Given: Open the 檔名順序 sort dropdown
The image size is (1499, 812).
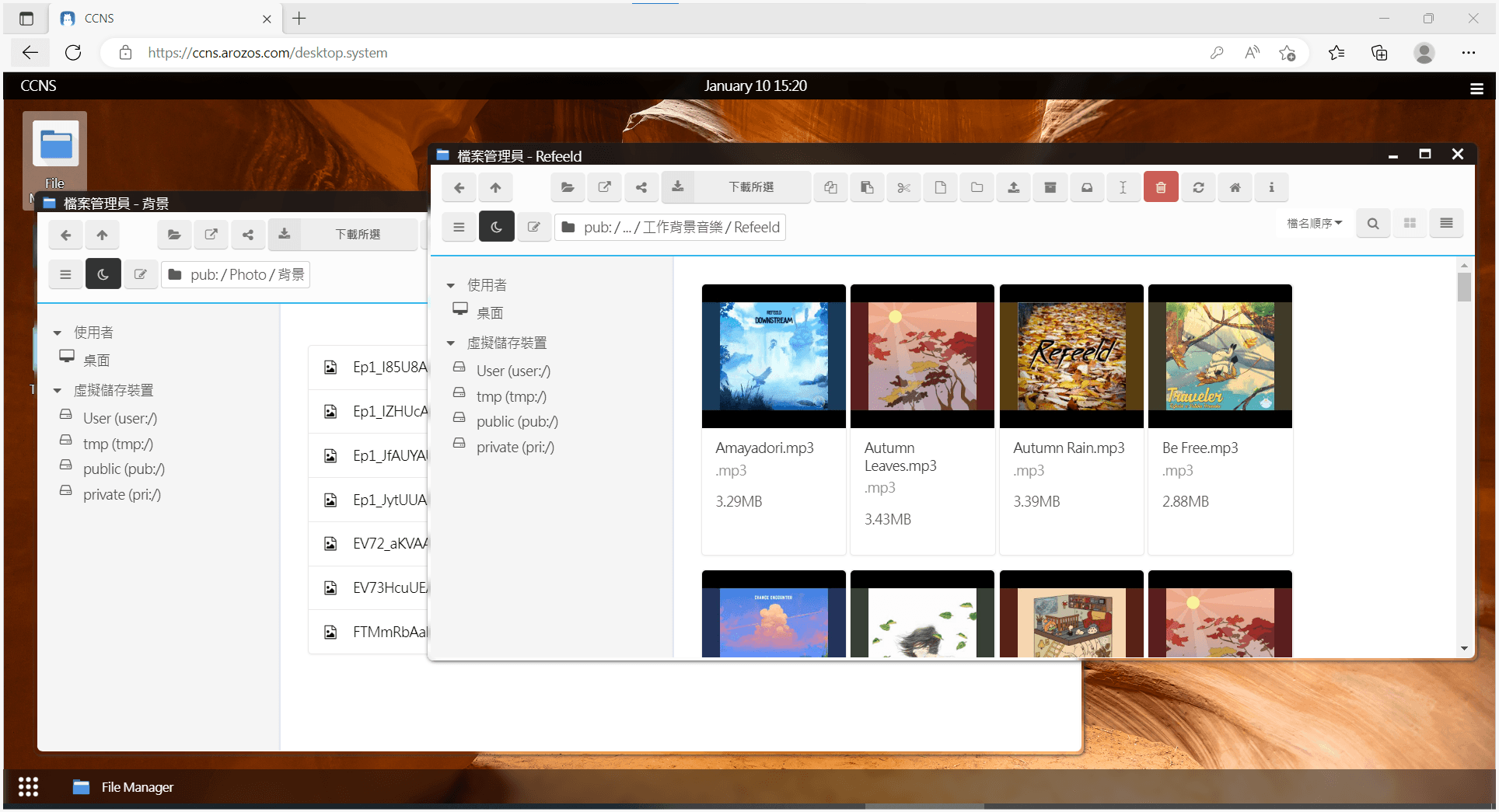Looking at the screenshot, I should click(x=1314, y=224).
